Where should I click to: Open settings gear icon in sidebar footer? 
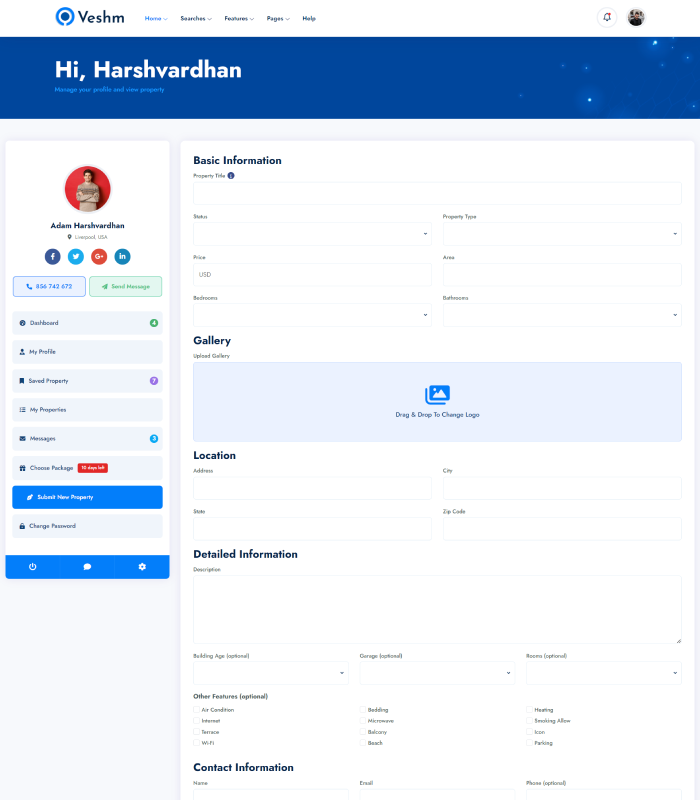[x=142, y=567]
